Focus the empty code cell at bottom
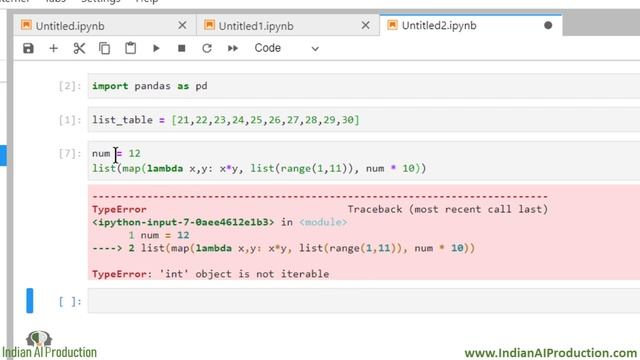Image resolution: width=640 pixels, height=360 pixels. pyautogui.click(x=364, y=301)
